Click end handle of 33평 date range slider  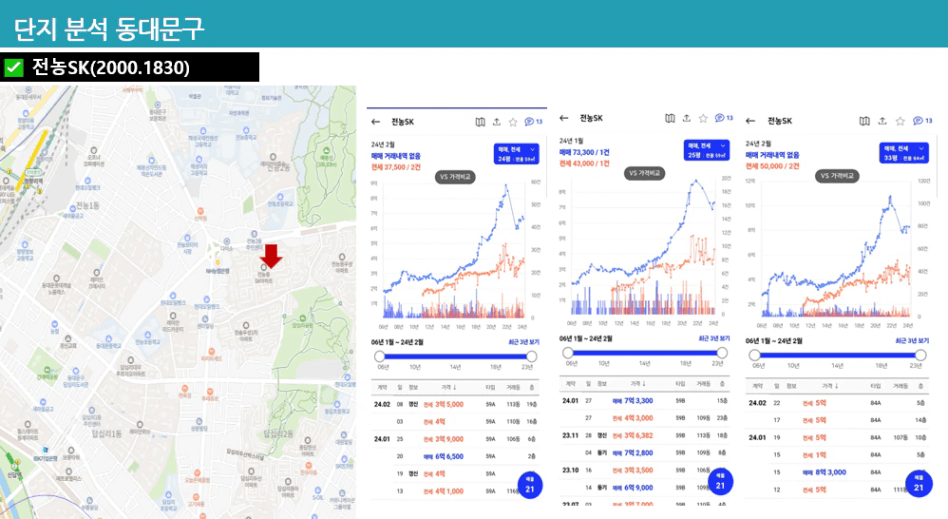[x=921, y=355]
